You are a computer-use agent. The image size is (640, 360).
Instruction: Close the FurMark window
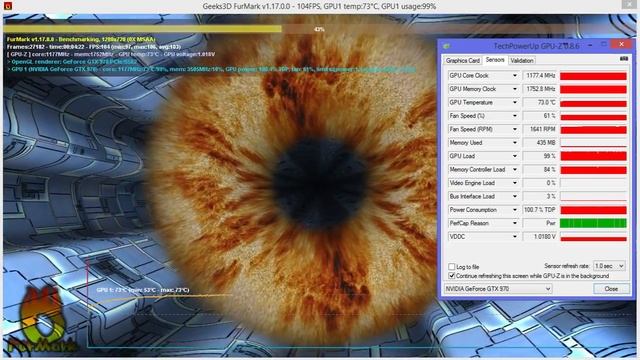629,4
